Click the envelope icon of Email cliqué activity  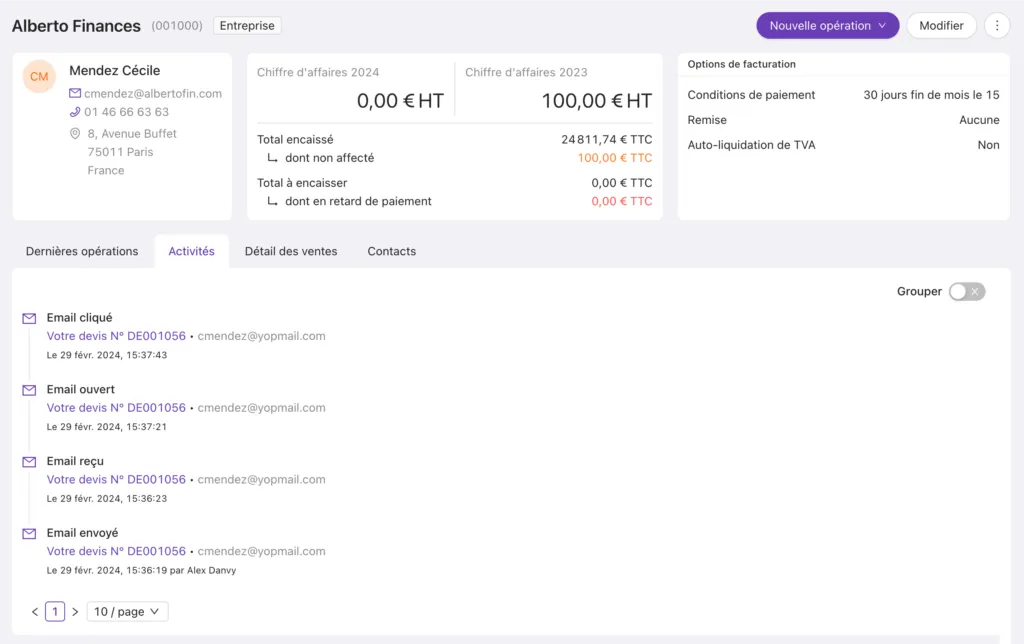[29, 318]
